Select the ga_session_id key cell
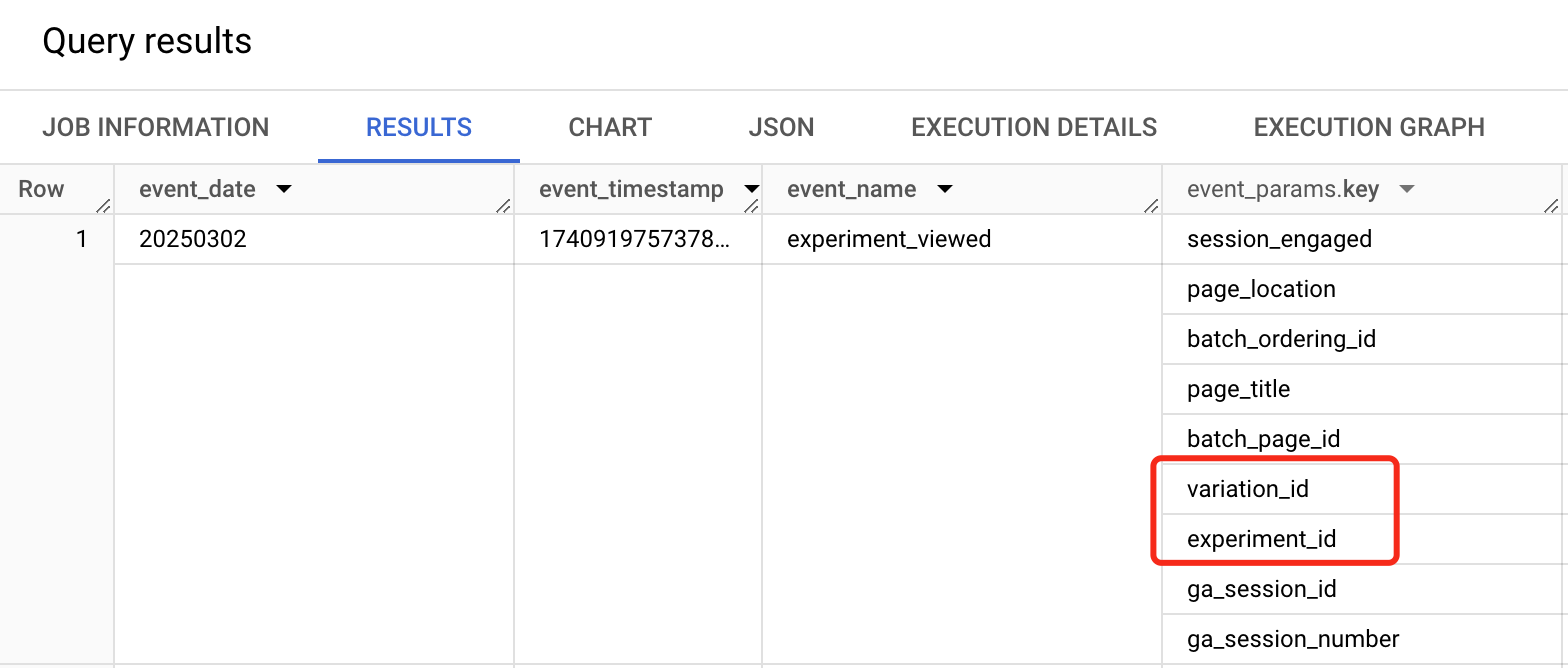This screenshot has width=1568, height=668. click(1362, 589)
